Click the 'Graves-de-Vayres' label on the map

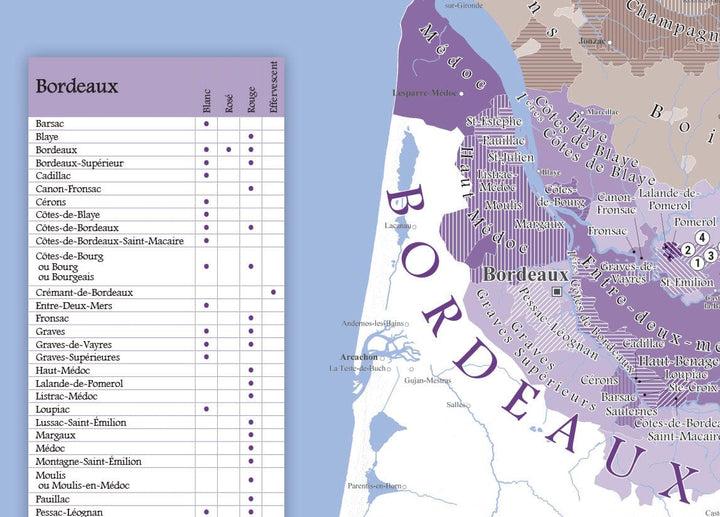click(628, 272)
